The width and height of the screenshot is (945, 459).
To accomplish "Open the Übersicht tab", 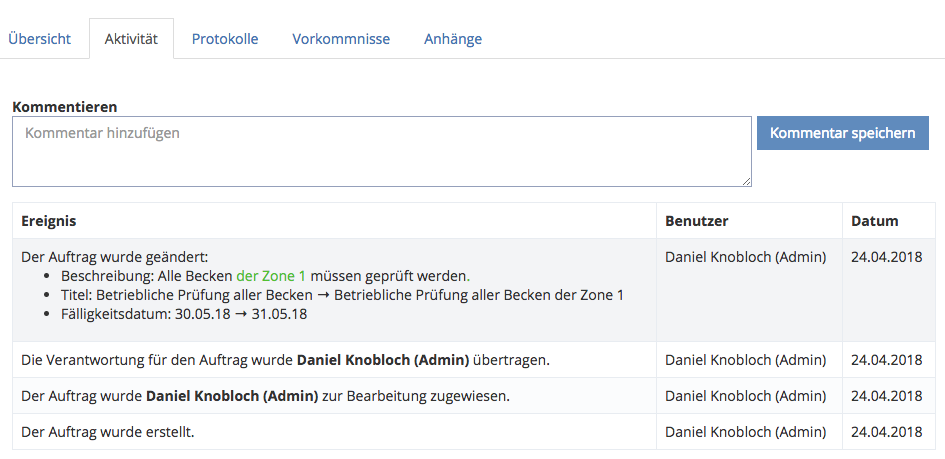I will pyautogui.click(x=40, y=39).
